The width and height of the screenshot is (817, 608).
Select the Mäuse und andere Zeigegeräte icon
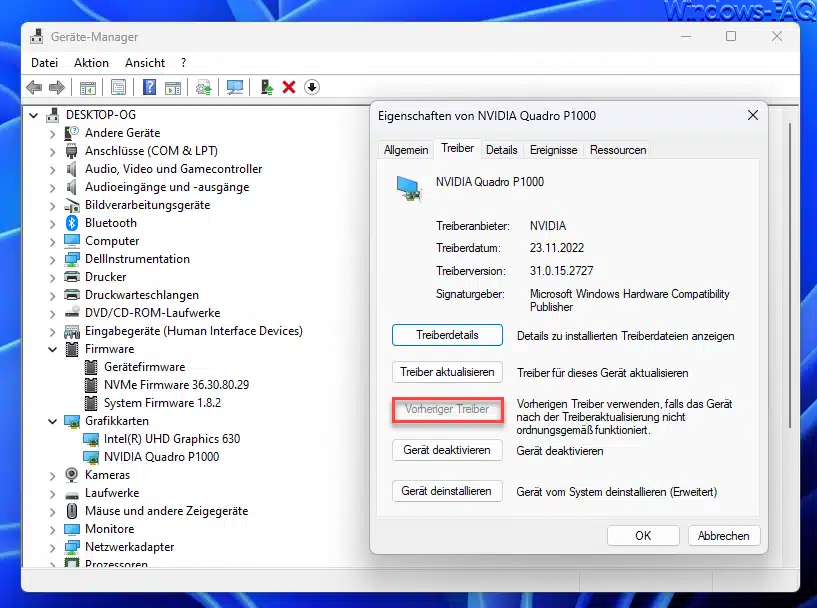coord(72,511)
